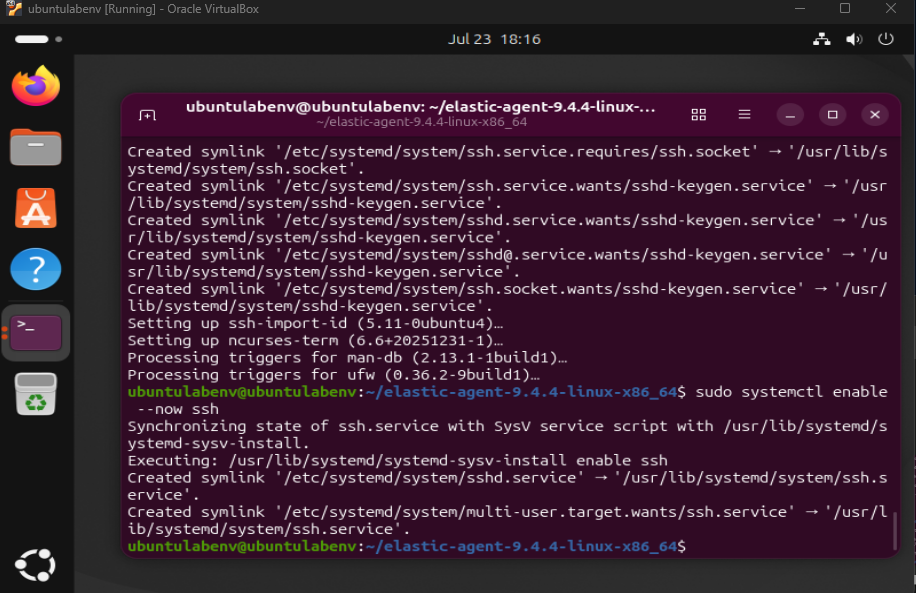Click 'Executing: /usr/lib/systemd/systemd-sysv-install' line

397,460
